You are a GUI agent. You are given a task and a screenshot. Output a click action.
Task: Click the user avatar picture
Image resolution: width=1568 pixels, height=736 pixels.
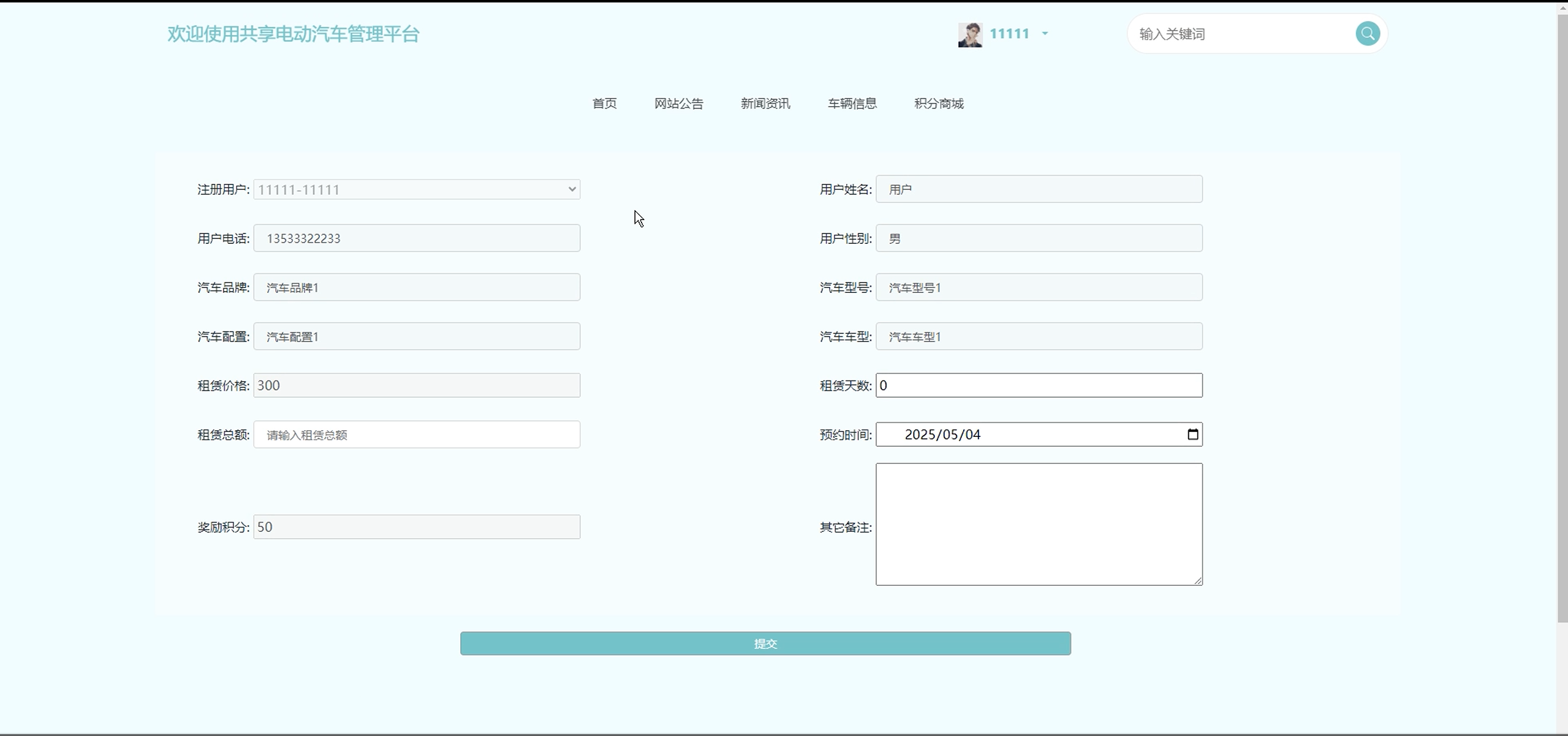(970, 35)
